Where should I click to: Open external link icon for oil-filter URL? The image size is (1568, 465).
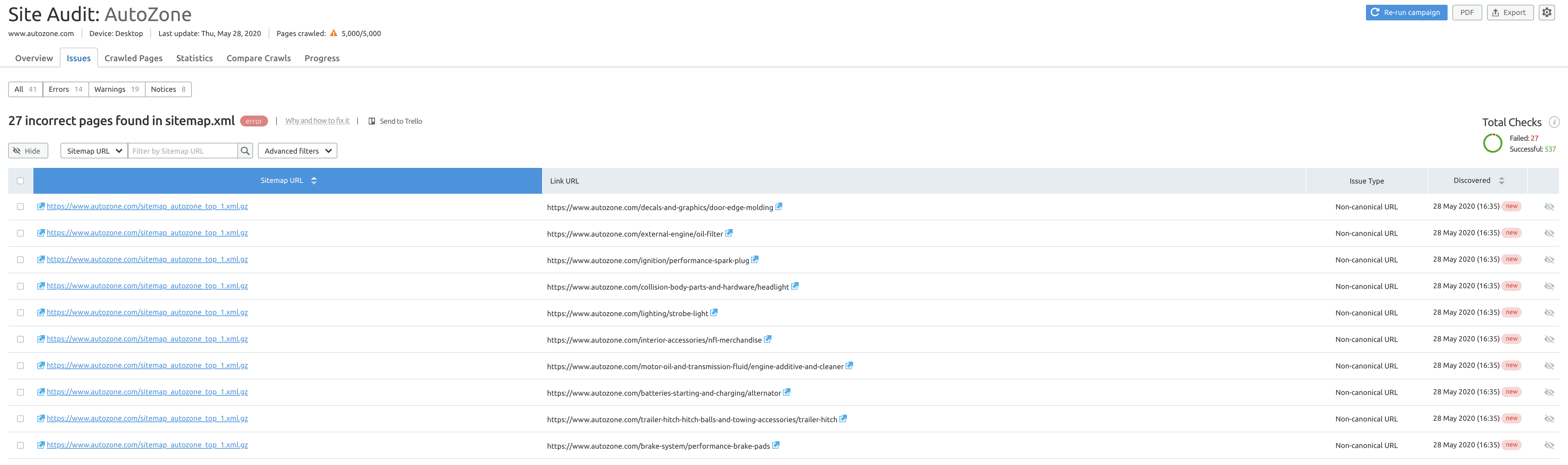click(x=729, y=233)
